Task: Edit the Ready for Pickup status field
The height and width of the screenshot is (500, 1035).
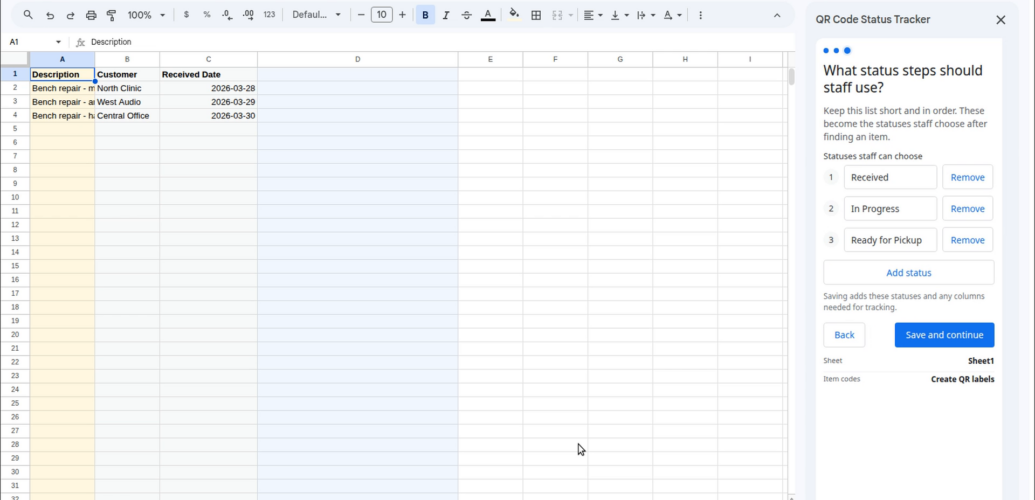Action: pyautogui.click(x=890, y=240)
